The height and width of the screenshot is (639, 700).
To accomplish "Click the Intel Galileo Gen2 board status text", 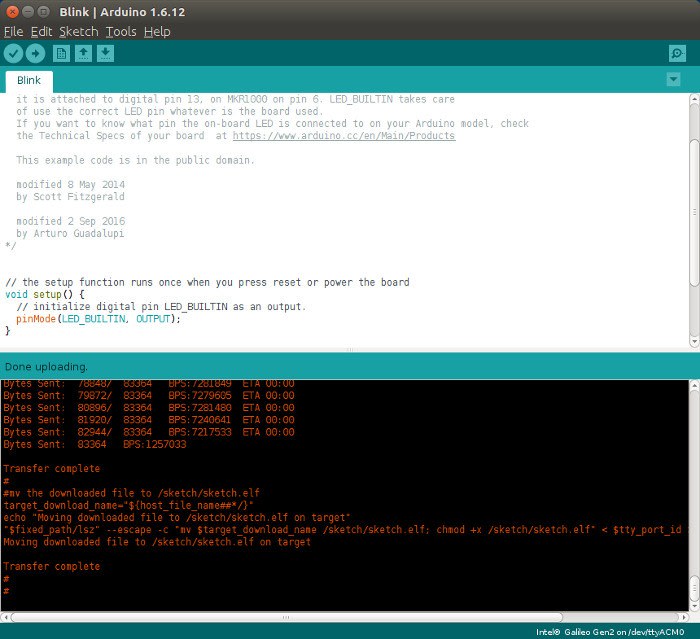I will click(610, 632).
